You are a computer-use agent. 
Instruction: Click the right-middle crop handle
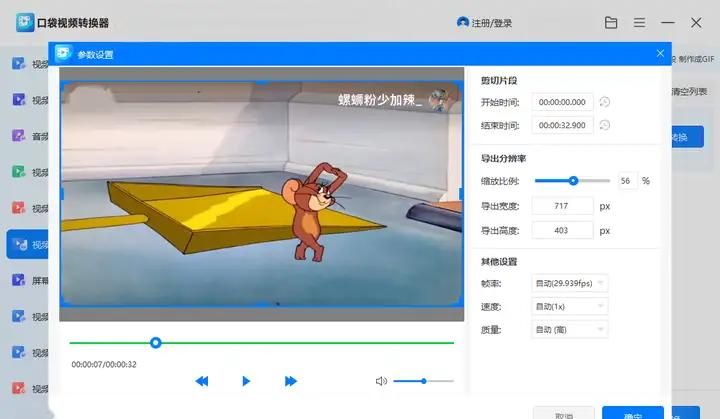[x=461, y=194]
